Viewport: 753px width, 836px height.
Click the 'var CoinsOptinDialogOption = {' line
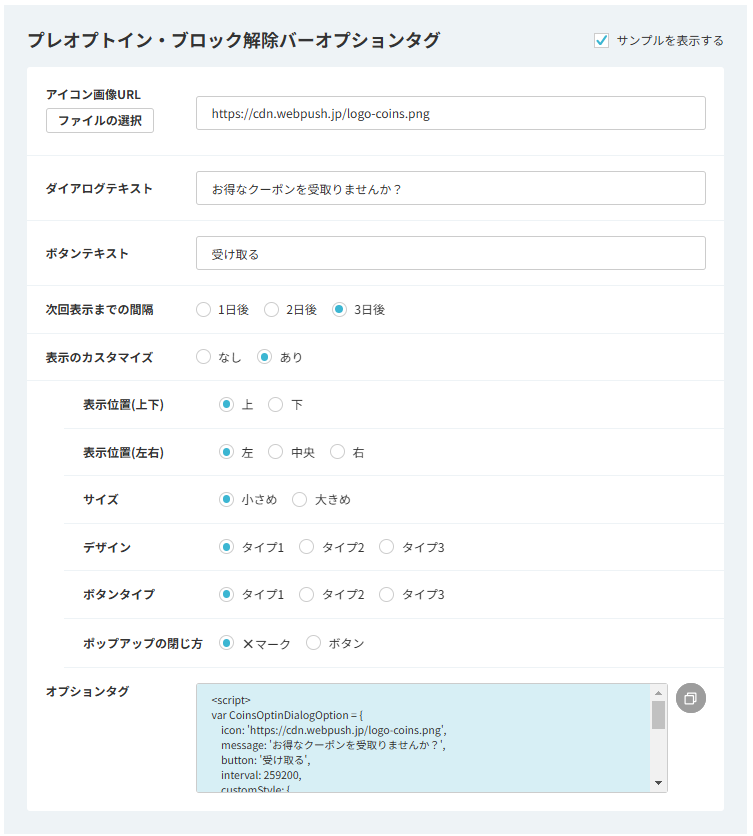[x=287, y=716]
